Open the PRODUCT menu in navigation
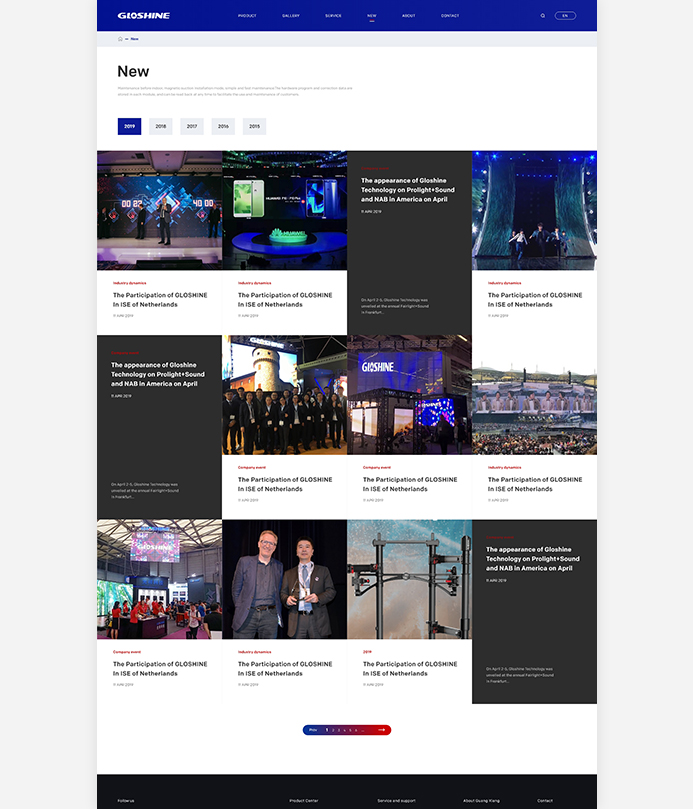693x809 pixels. (x=247, y=16)
